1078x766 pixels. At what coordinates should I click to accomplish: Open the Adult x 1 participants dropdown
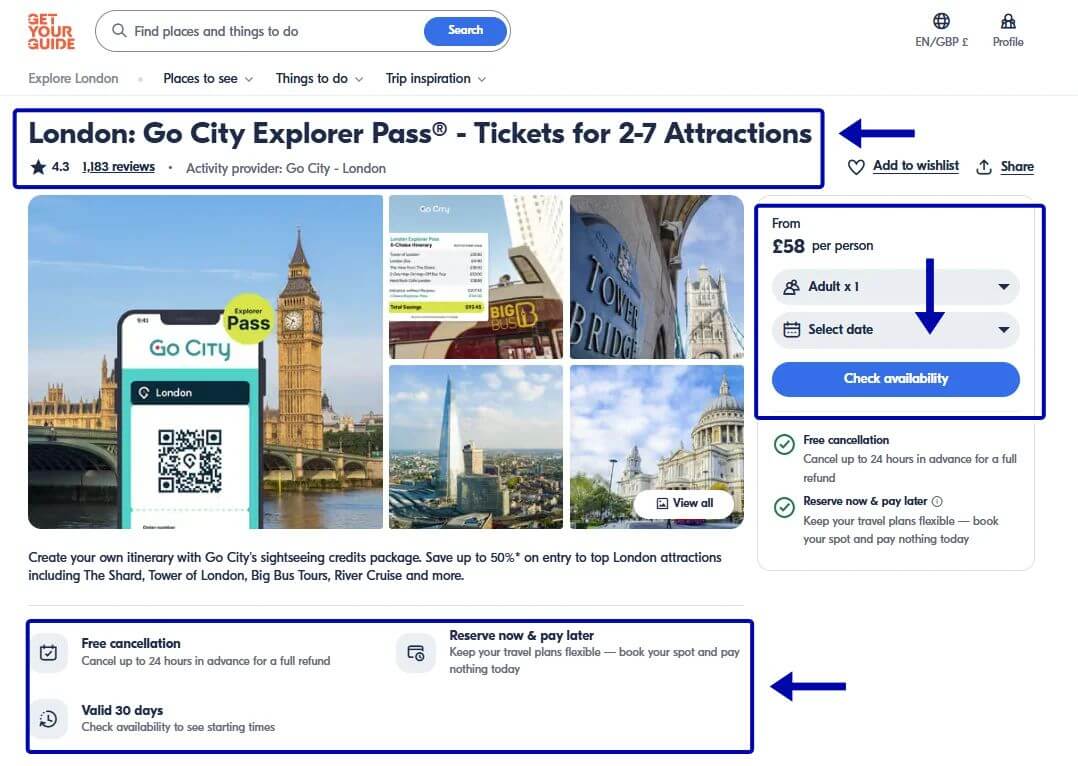(896, 287)
